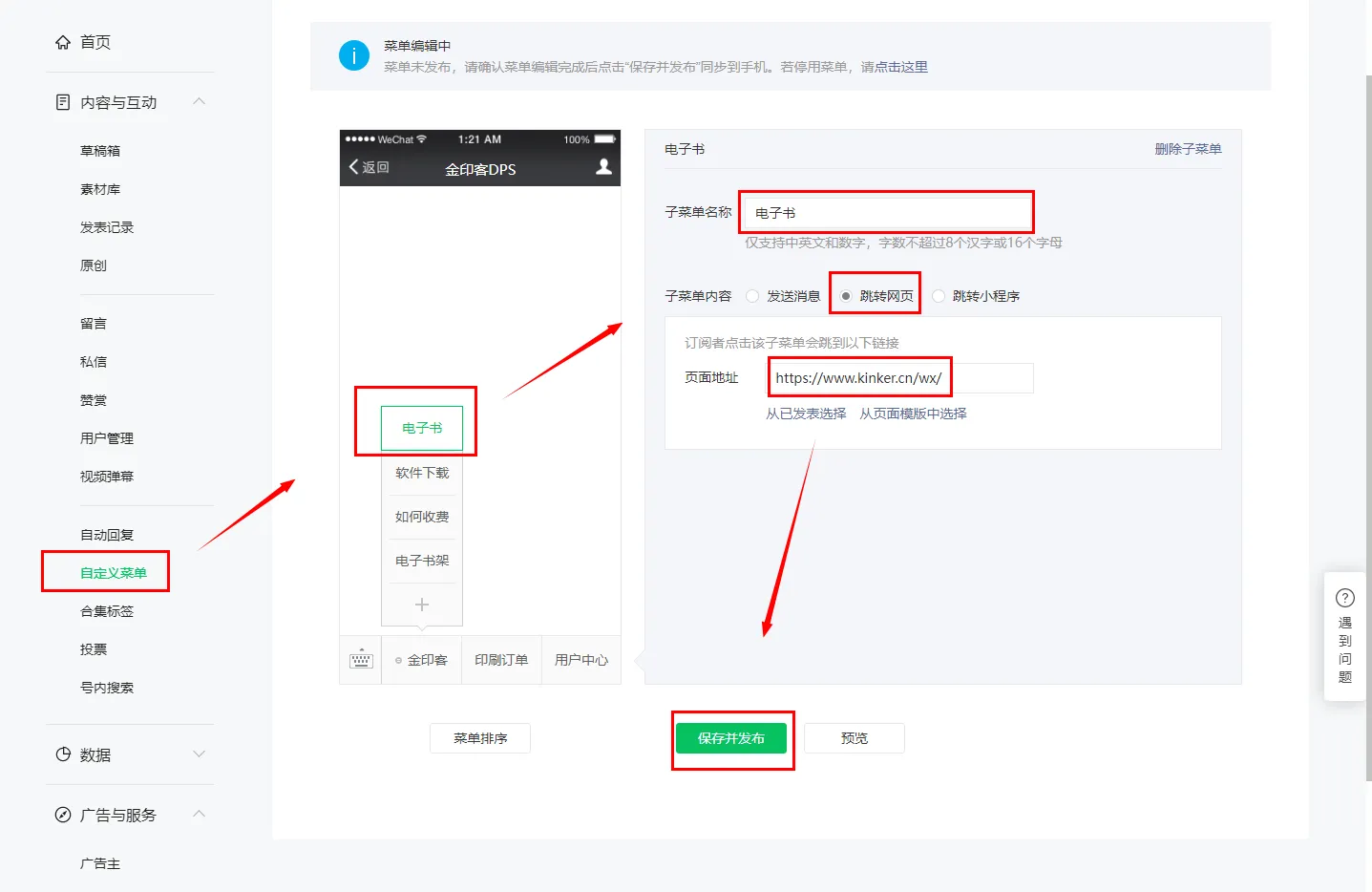Select the 跳转网页 radio button

846,296
